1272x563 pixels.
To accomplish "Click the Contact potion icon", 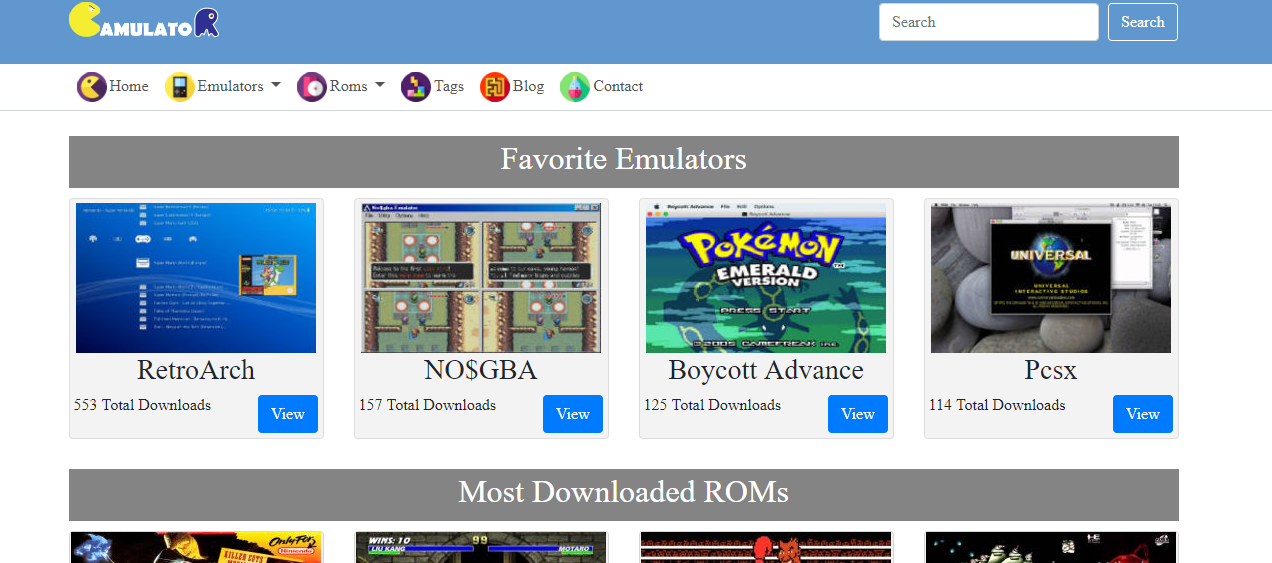I will point(575,87).
